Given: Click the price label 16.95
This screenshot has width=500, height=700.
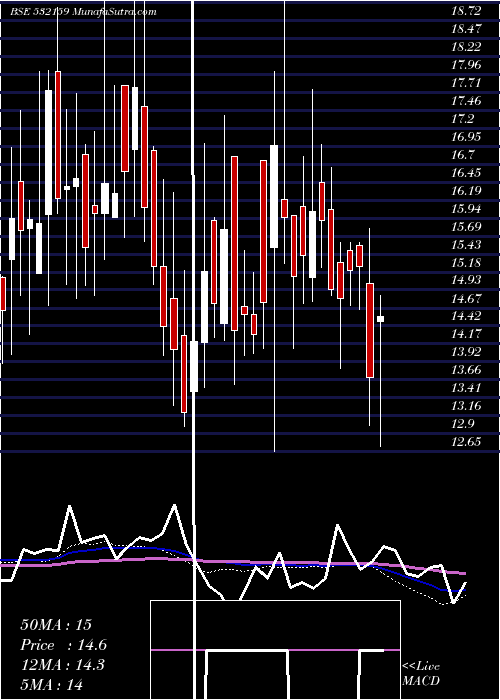Looking at the screenshot, I should coord(467,137).
